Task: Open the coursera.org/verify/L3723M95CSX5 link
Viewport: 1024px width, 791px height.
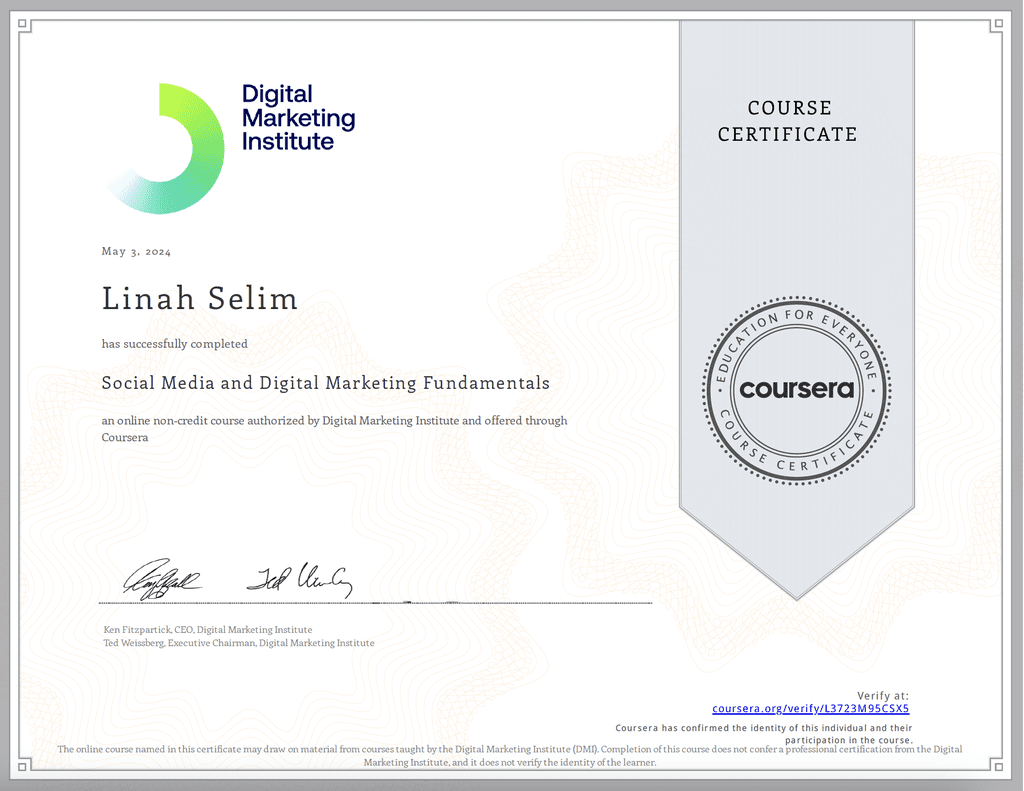Action: pyautogui.click(x=810, y=708)
